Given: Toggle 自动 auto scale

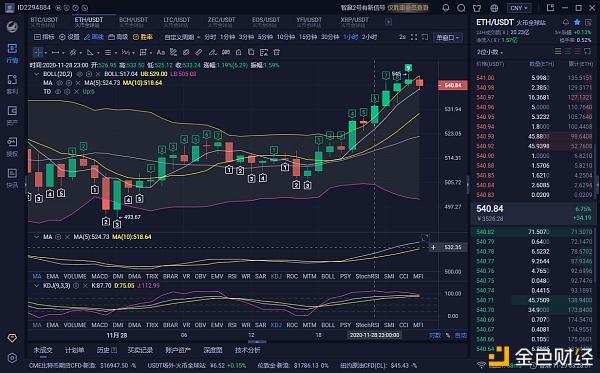Looking at the screenshot, I should coord(460,335).
